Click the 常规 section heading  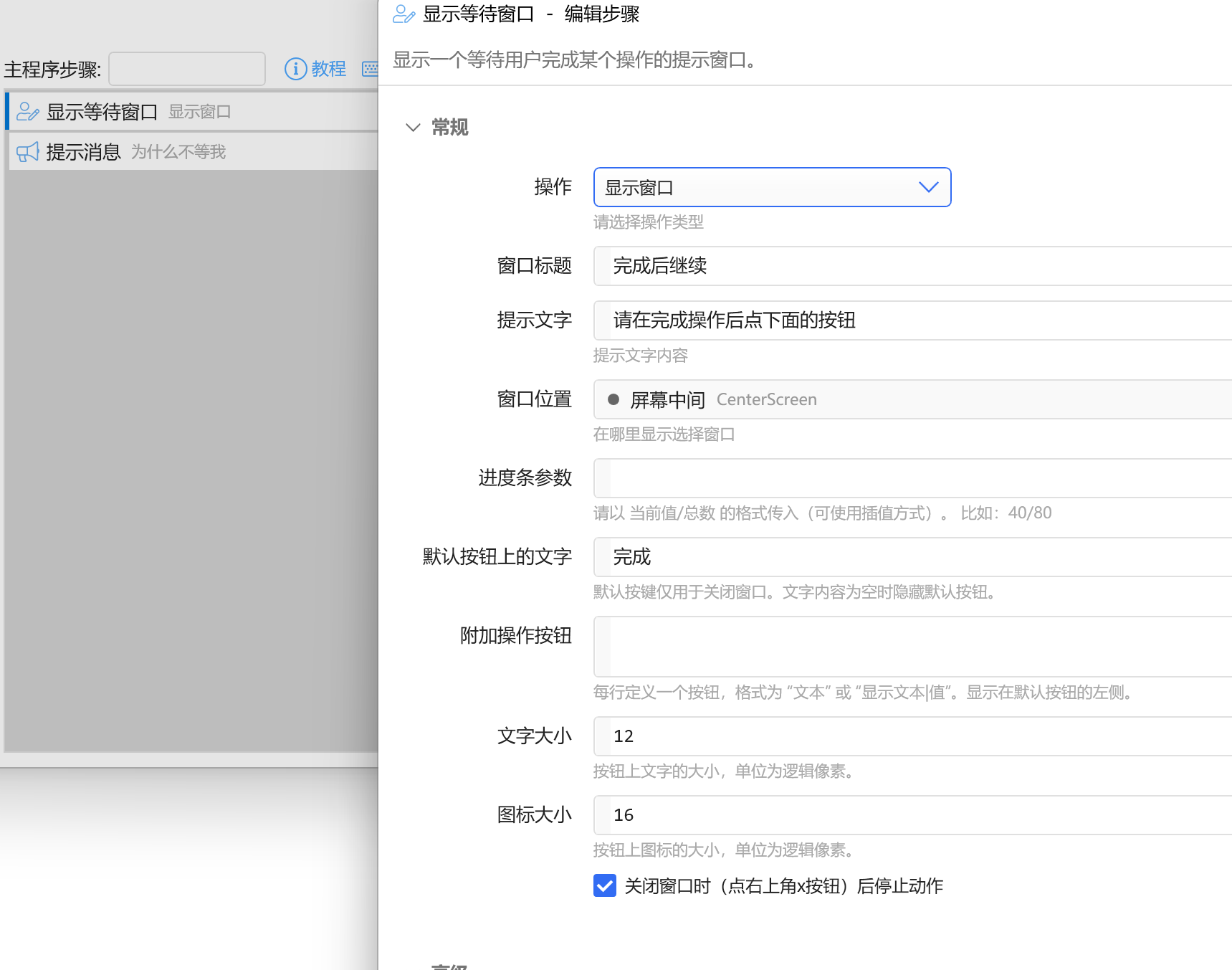point(449,128)
